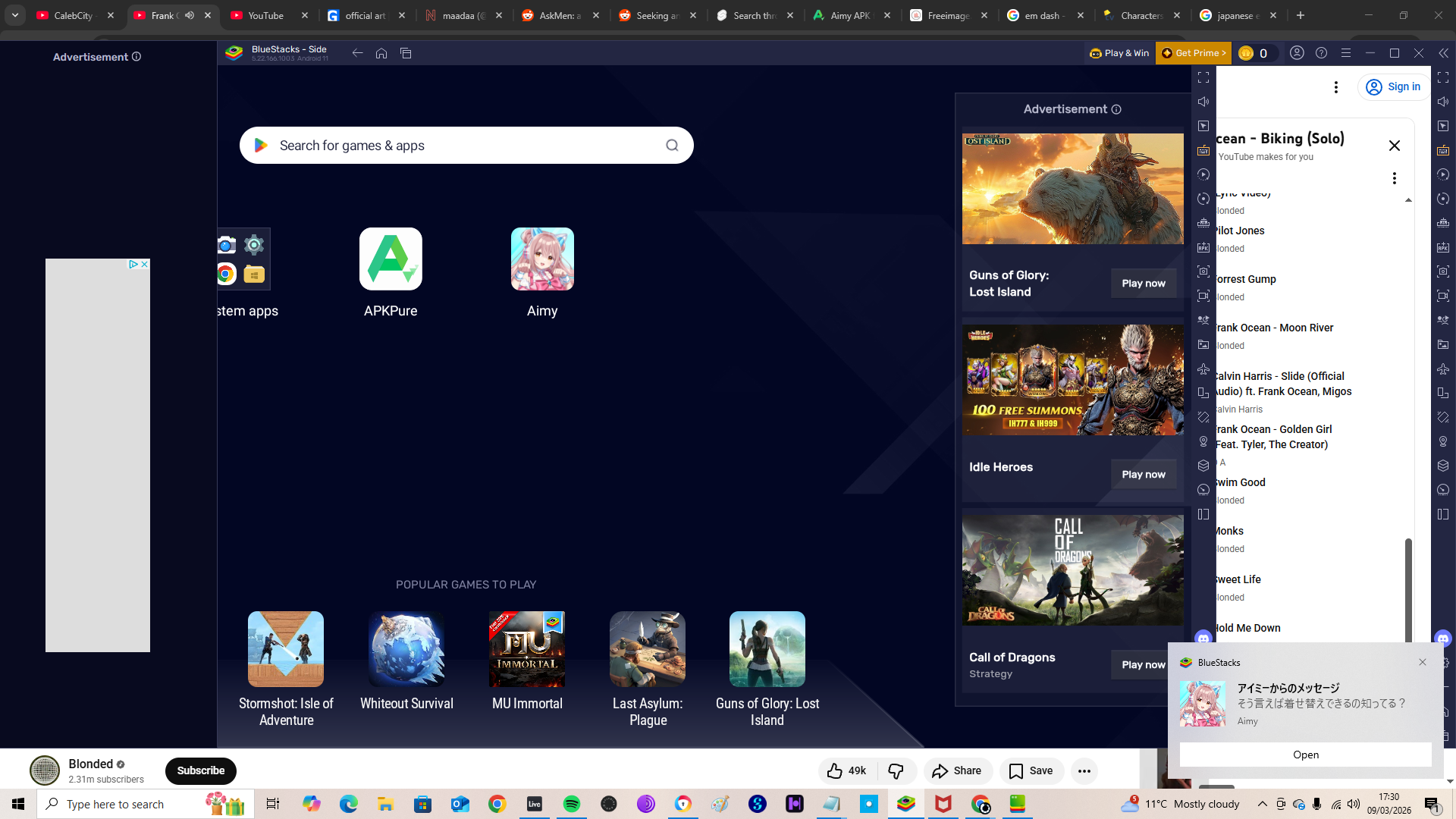Viewport: 1456px width, 819px height.
Task: Open the APKPure app icon
Action: [391, 259]
